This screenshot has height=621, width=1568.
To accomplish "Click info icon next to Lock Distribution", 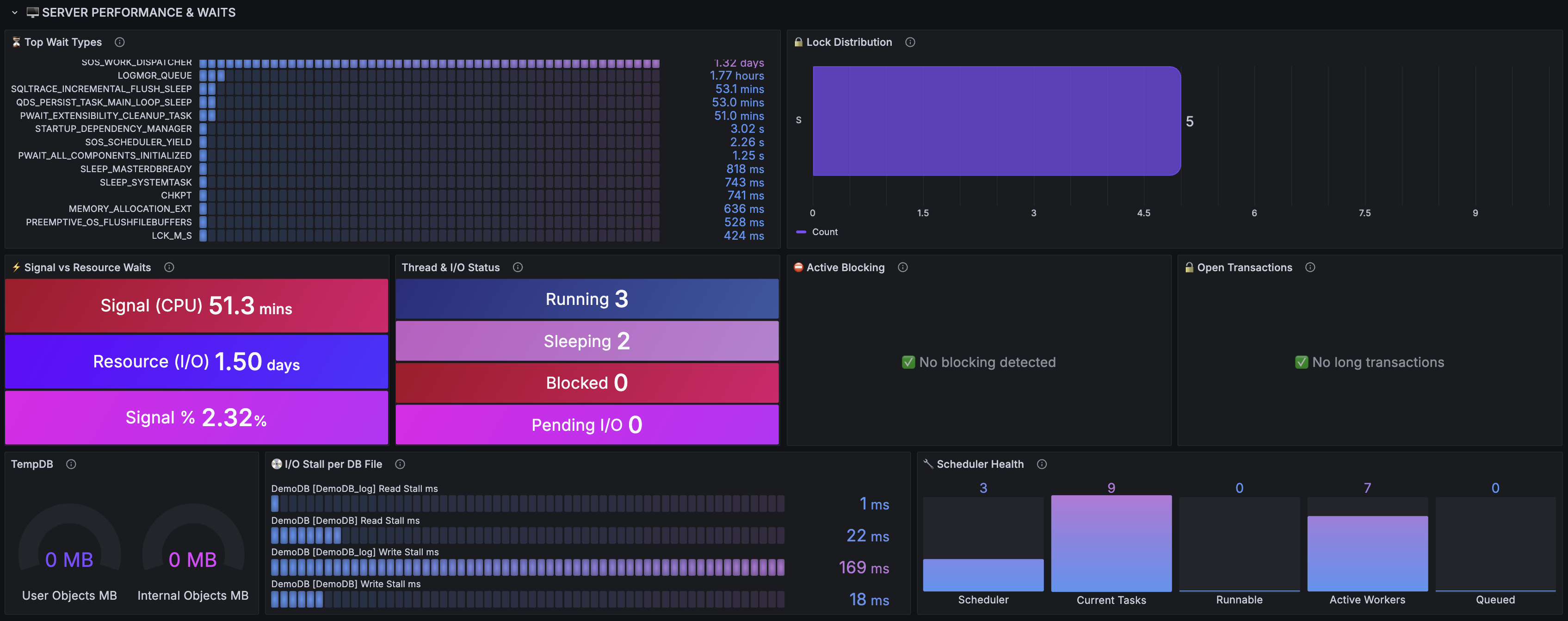I will pos(910,42).
